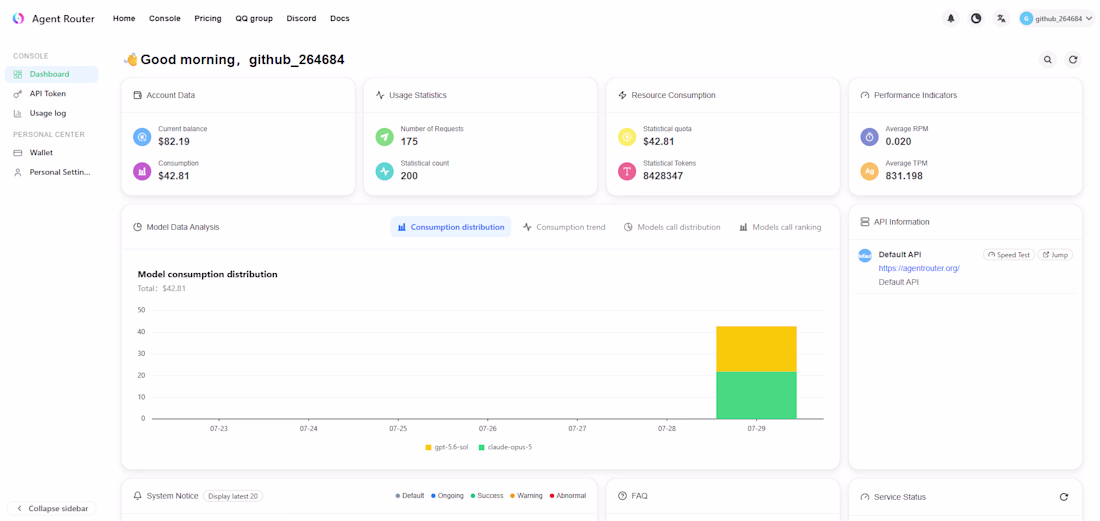Click the Jump button for Default API
The image size is (1100, 521).
tap(1055, 255)
